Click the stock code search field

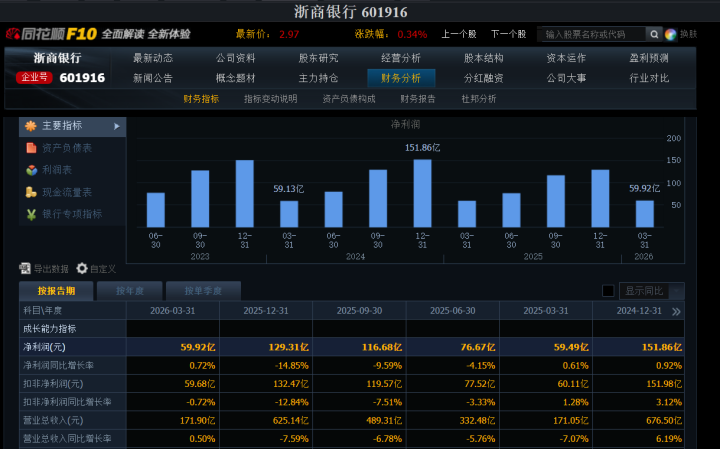(593, 34)
